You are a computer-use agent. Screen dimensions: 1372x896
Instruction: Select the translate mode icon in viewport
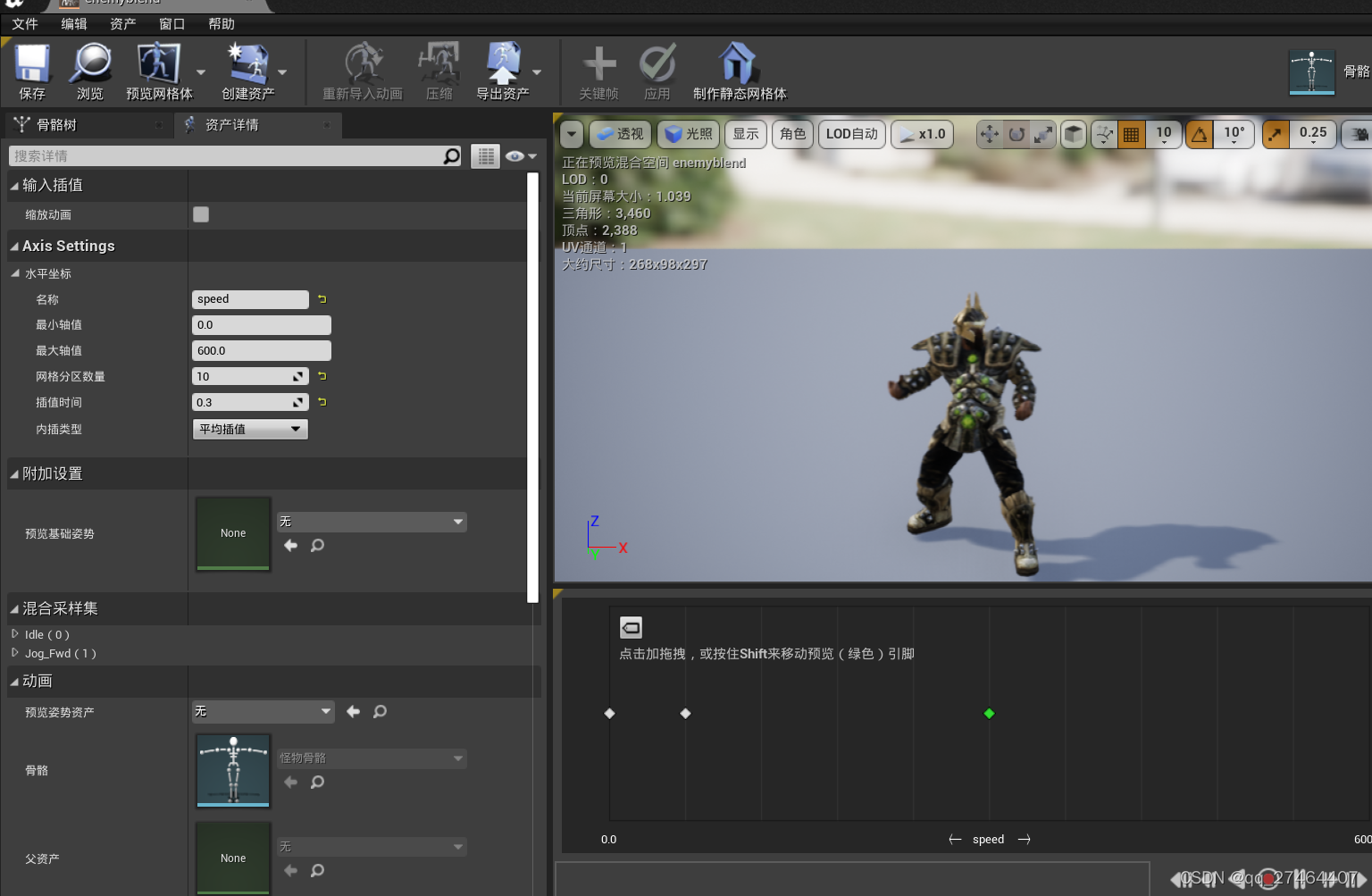pyautogui.click(x=990, y=134)
